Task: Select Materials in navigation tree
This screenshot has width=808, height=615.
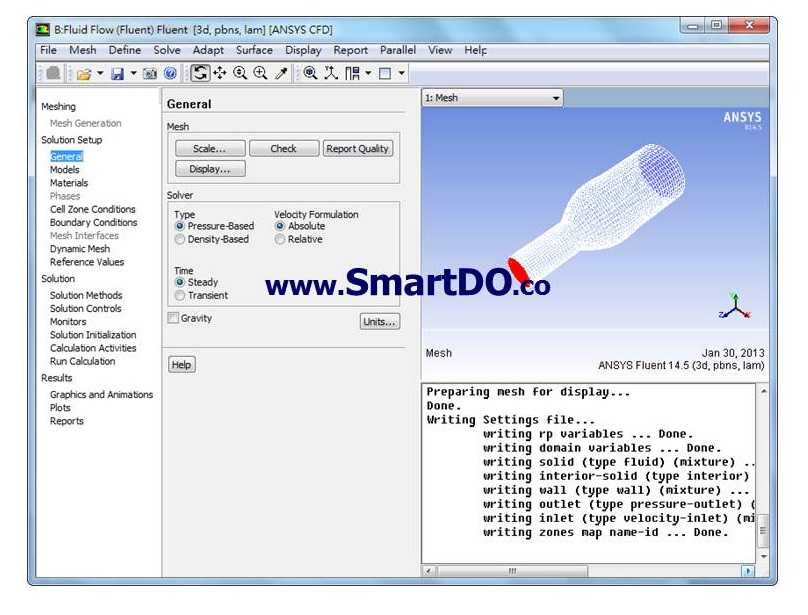Action: click(x=69, y=183)
